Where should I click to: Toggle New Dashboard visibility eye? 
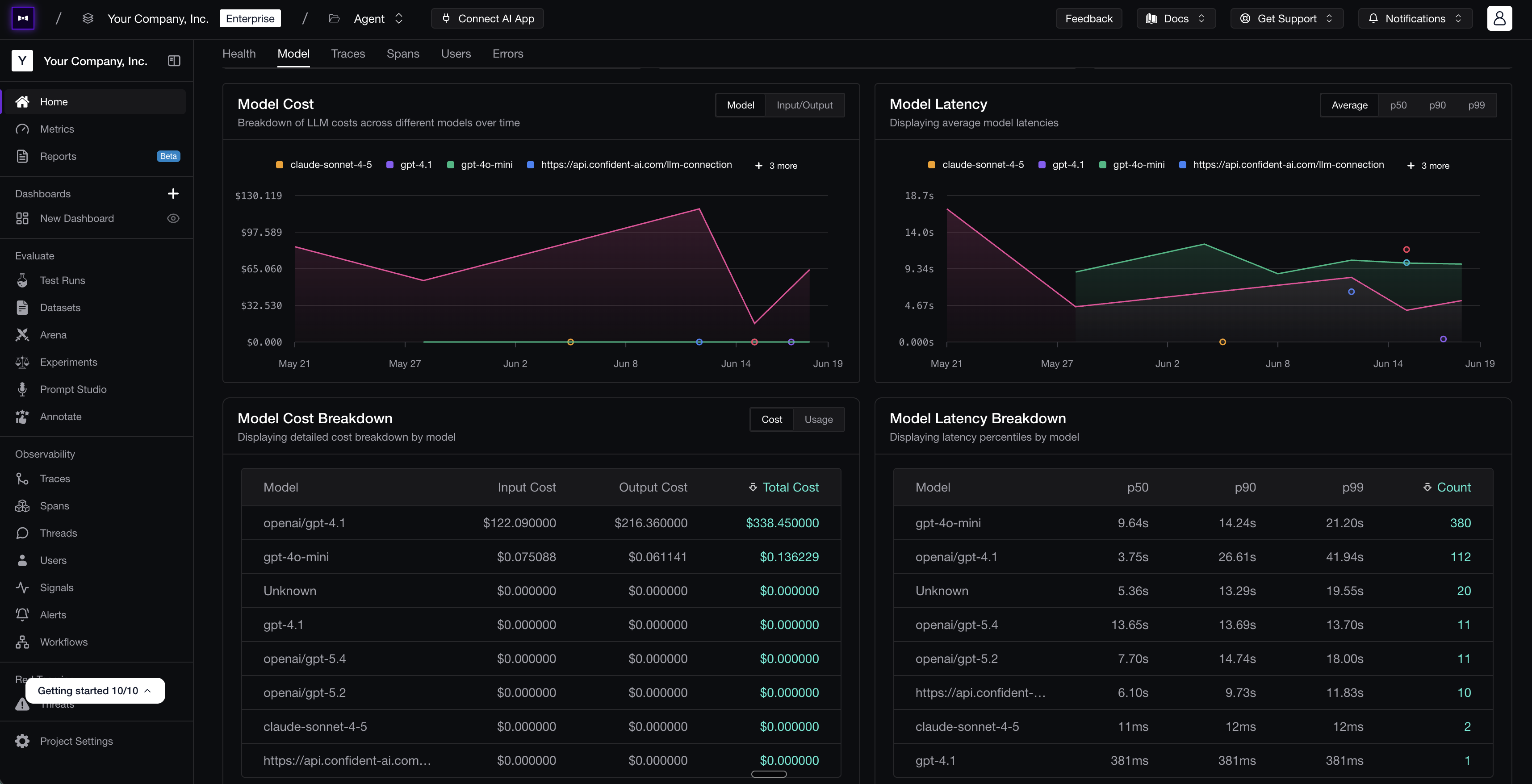click(173, 218)
